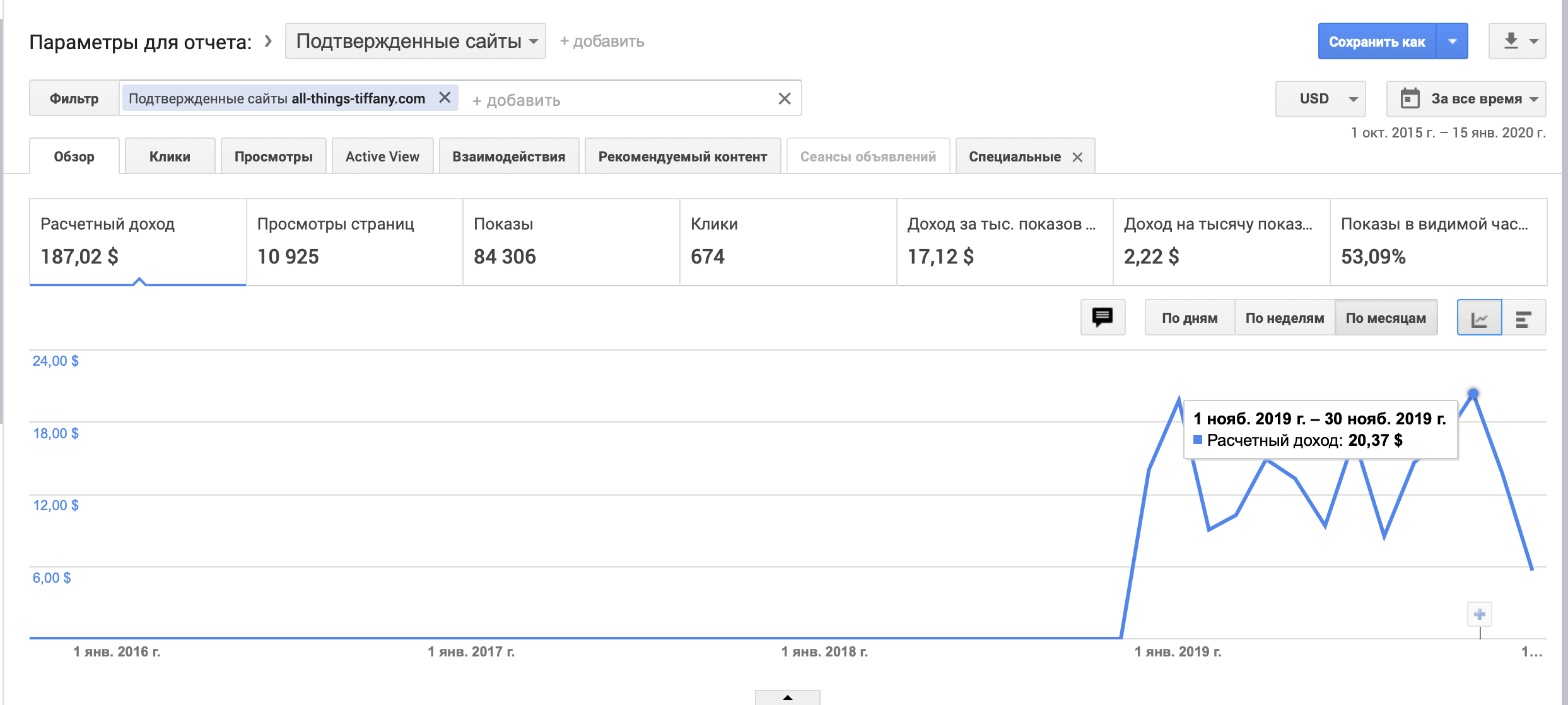Open the USD currency dropdown
1568x705 pixels.
click(1320, 99)
